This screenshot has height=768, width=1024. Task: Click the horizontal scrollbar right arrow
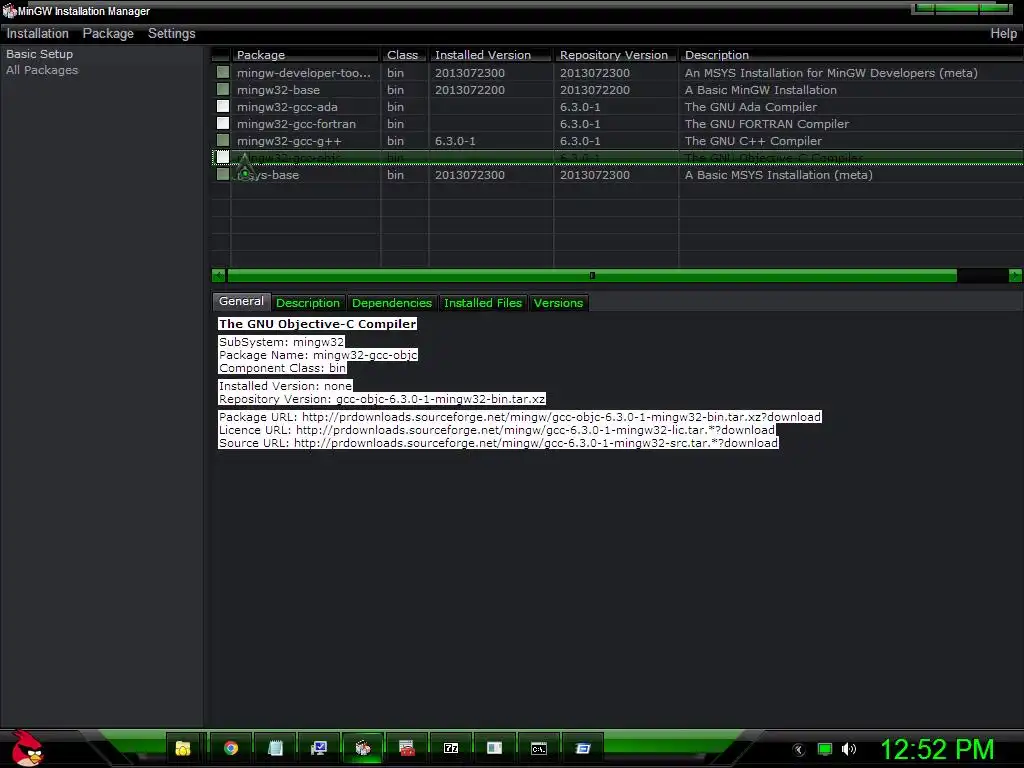click(1016, 276)
